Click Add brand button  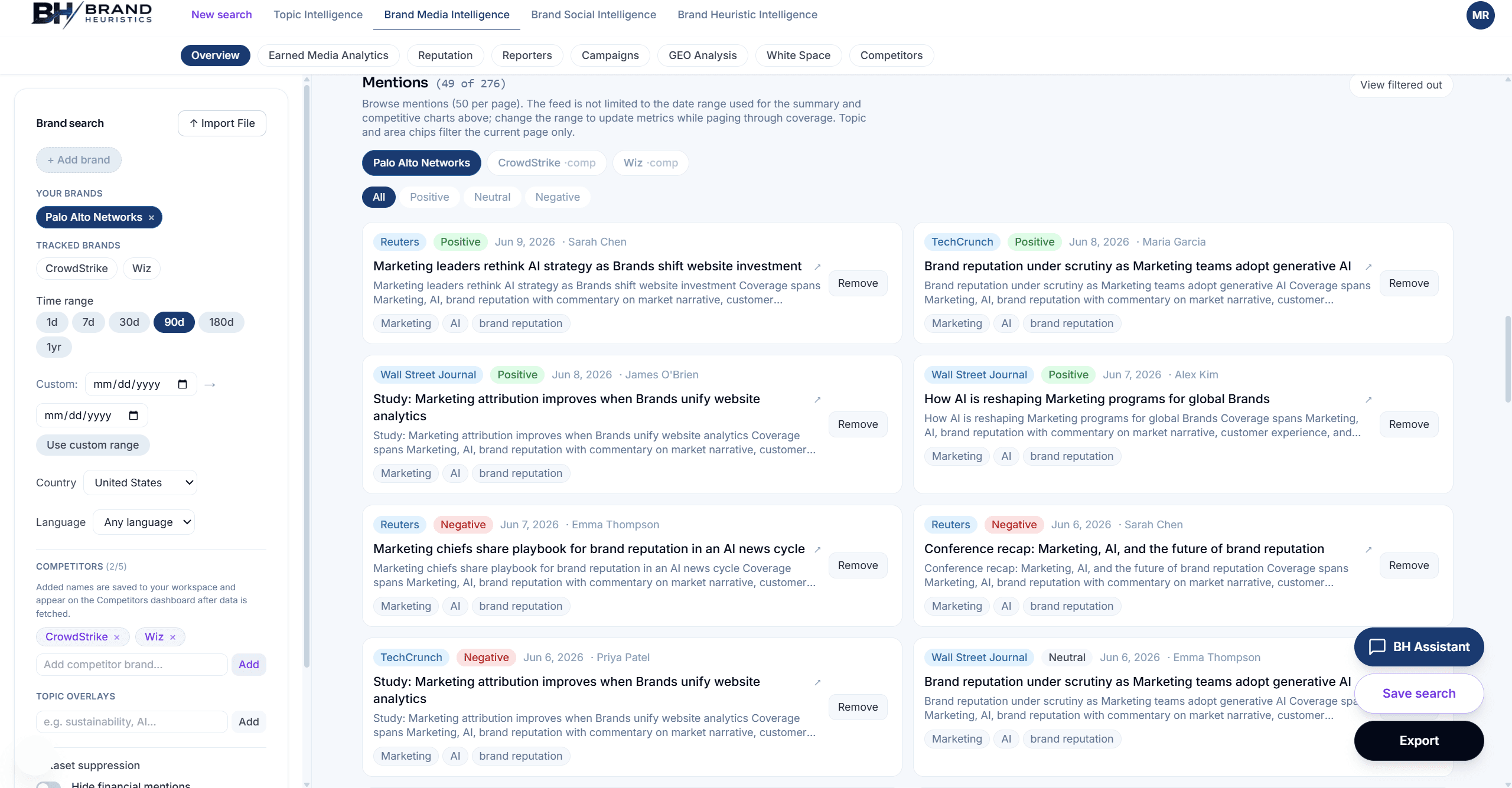coord(79,160)
